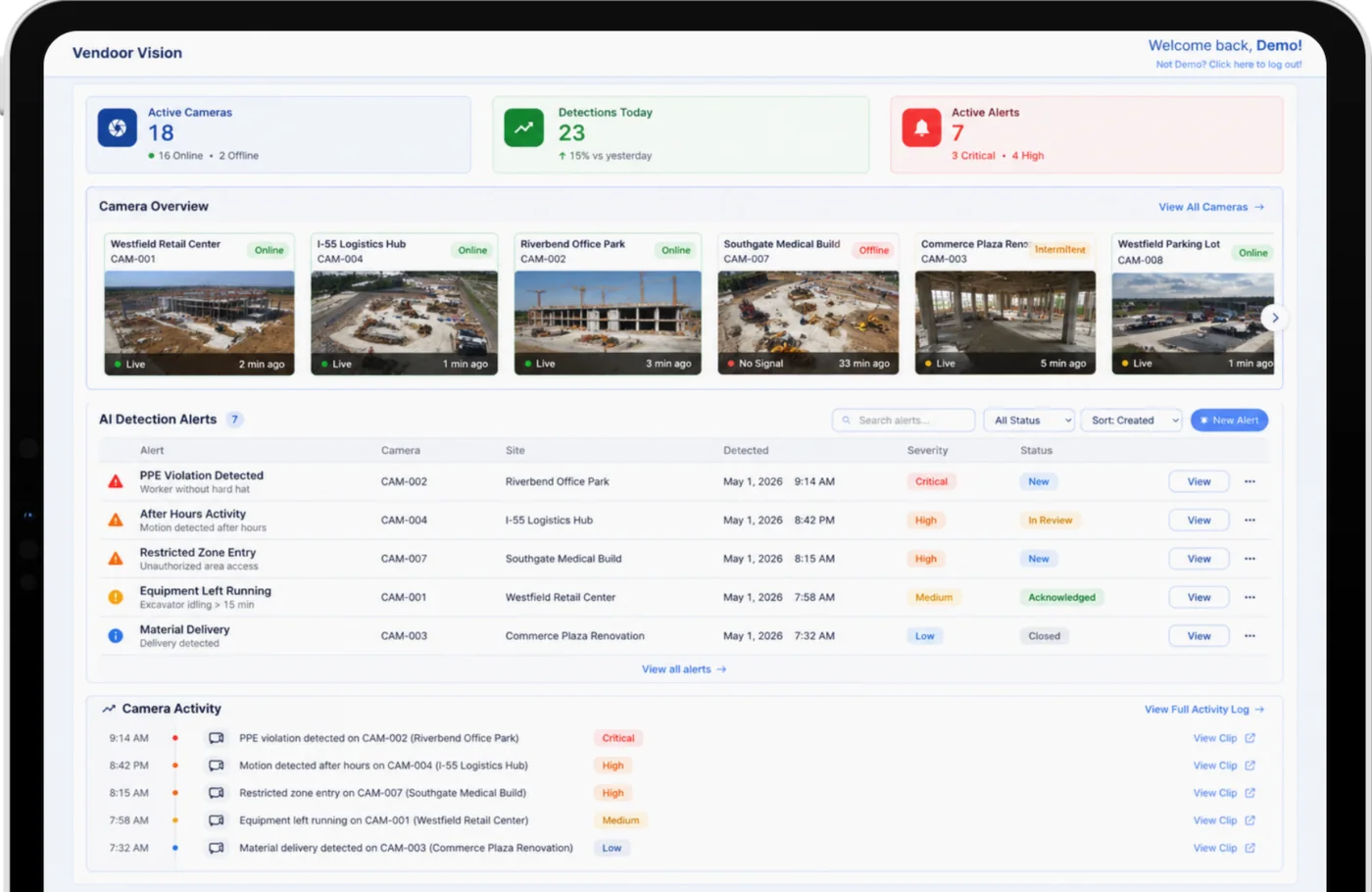Click the Severity column header
The width and height of the screenshot is (1372, 892).
927,451
